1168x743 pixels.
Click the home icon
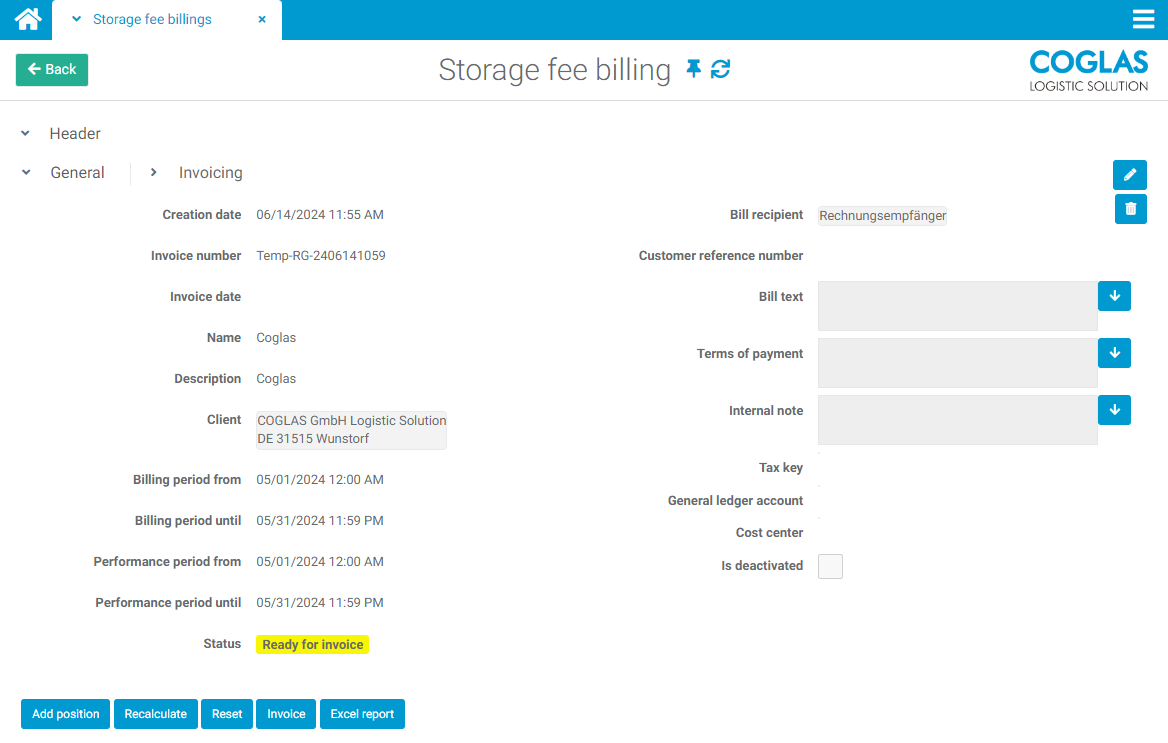coord(27,19)
